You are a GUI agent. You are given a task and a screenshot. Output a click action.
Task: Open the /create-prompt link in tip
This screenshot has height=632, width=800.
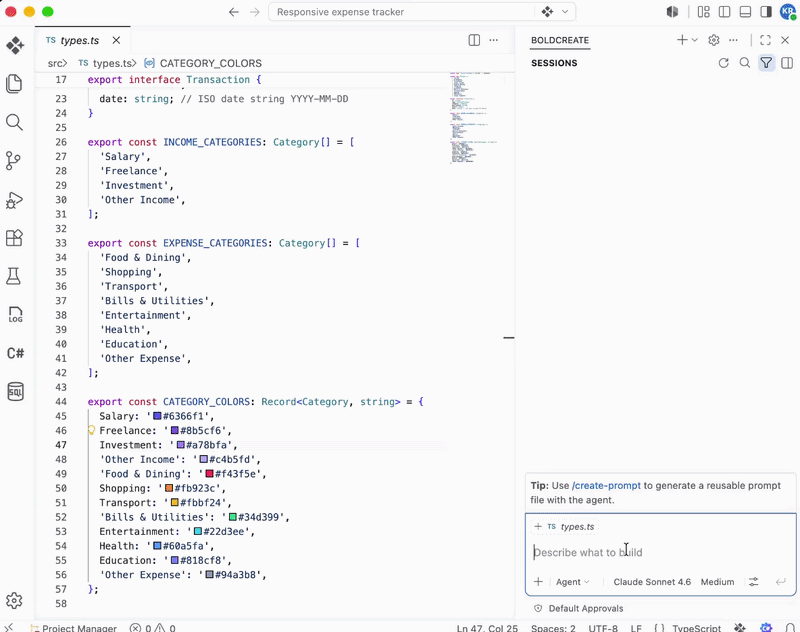point(606,486)
